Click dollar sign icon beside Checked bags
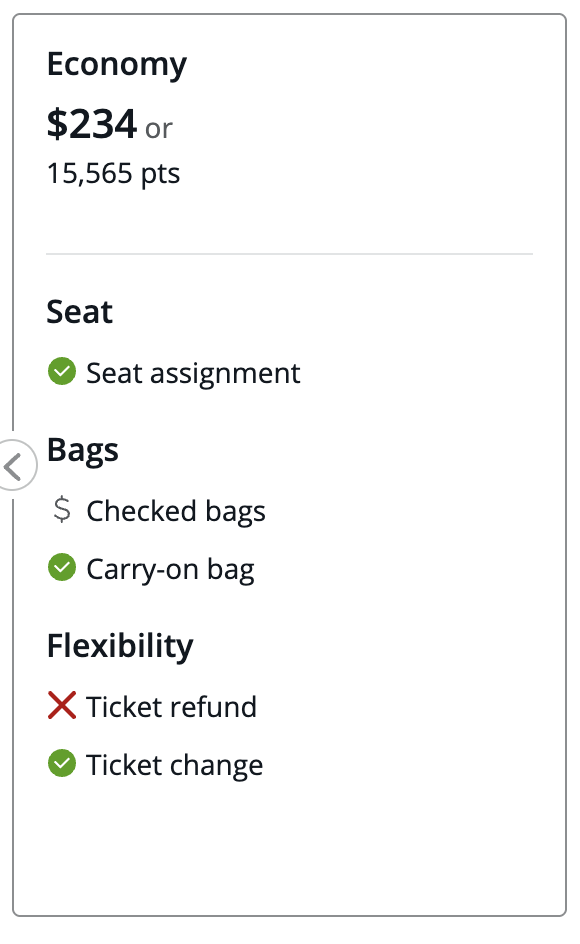The width and height of the screenshot is (580, 944). pos(62,509)
